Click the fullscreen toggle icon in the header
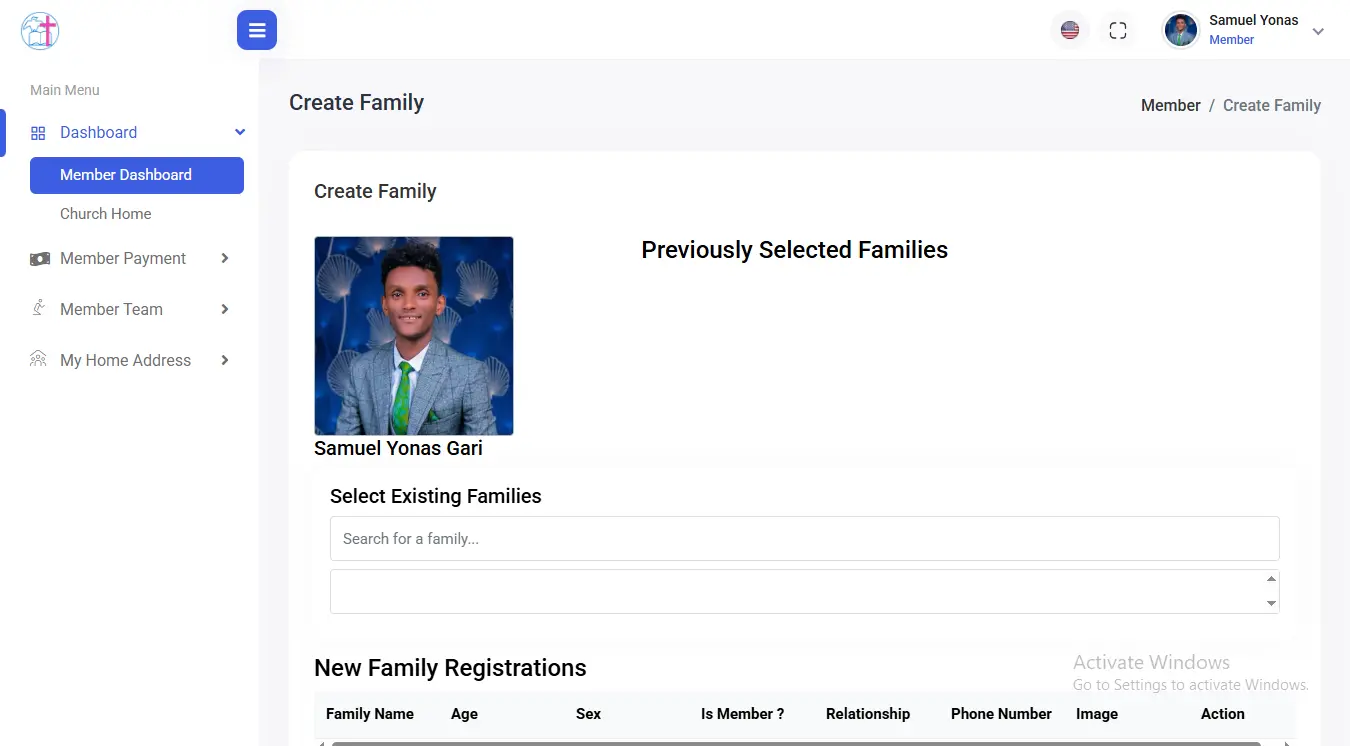Image resolution: width=1350 pixels, height=746 pixels. tap(1117, 30)
